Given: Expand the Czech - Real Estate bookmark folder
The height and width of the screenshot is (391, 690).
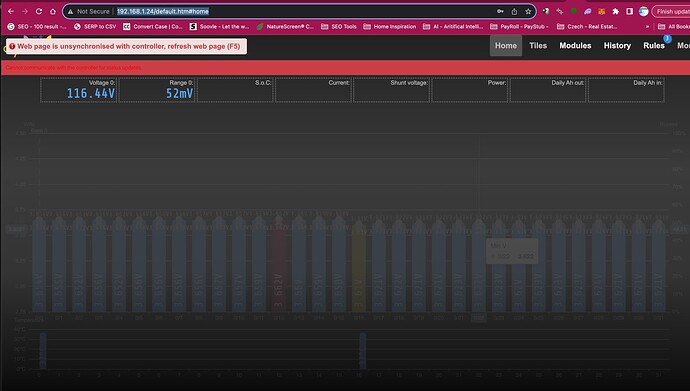Looking at the screenshot, I should pyautogui.click(x=587, y=26).
